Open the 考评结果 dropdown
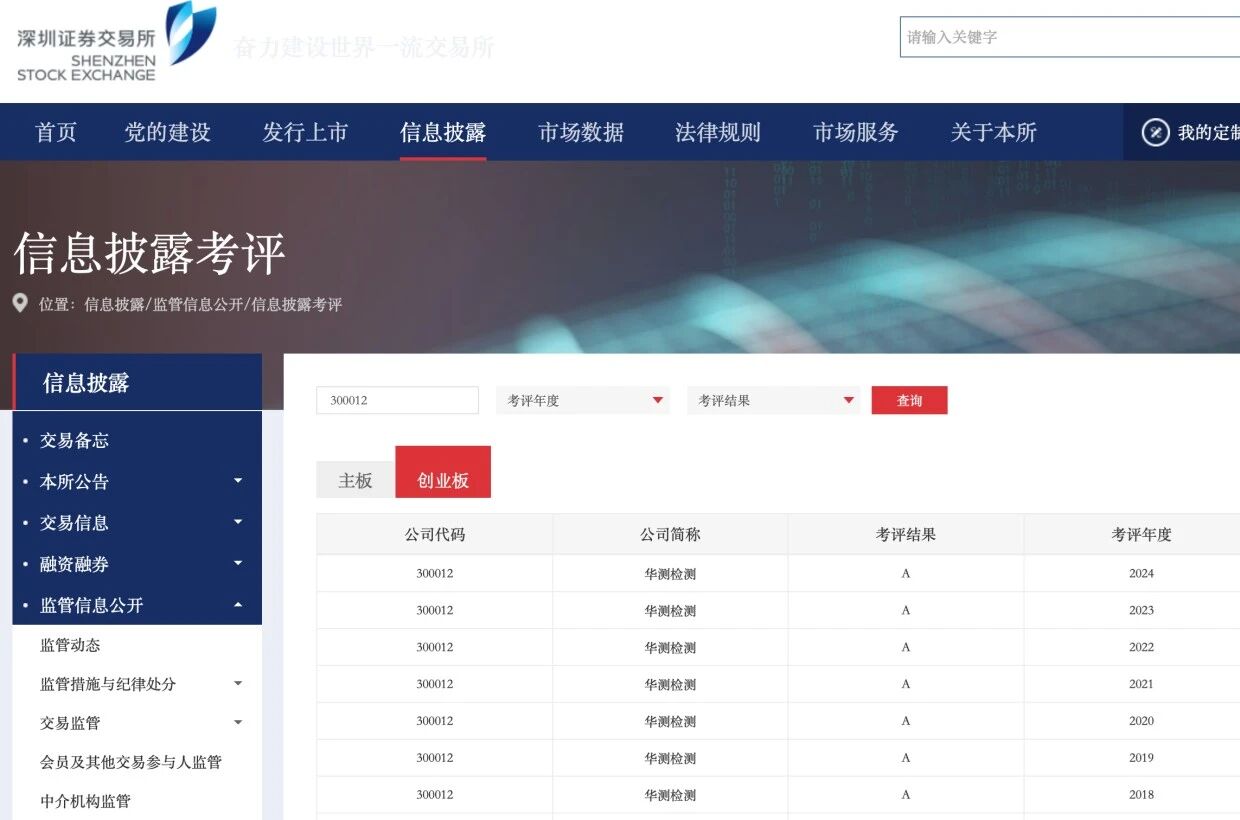Viewport: 1240px width, 820px height. pos(773,400)
